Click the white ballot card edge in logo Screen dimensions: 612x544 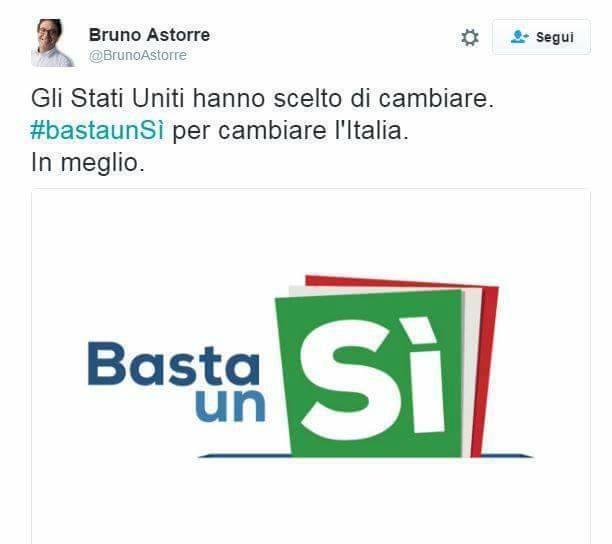click(472, 371)
